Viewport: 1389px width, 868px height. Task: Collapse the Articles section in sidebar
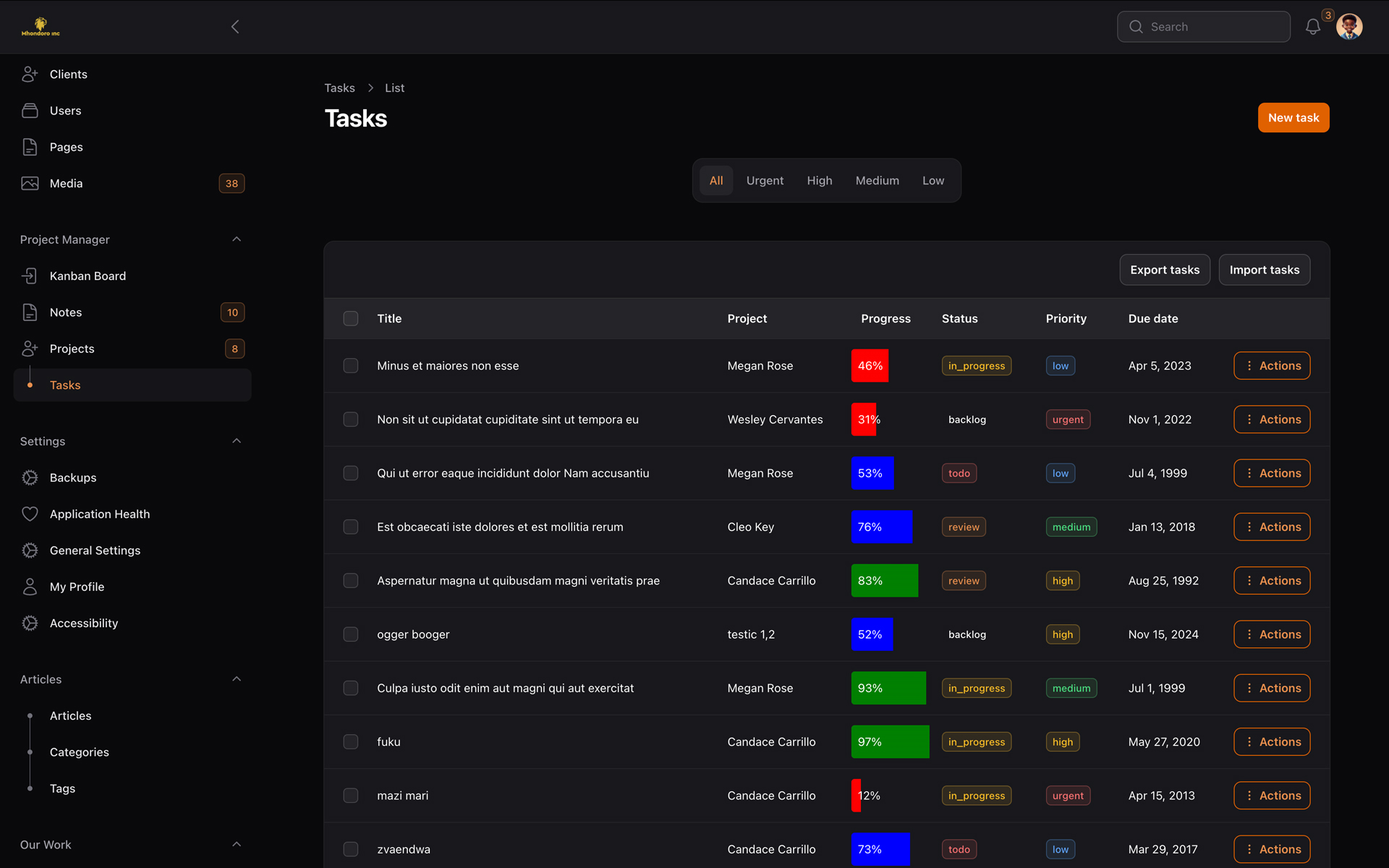236,678
